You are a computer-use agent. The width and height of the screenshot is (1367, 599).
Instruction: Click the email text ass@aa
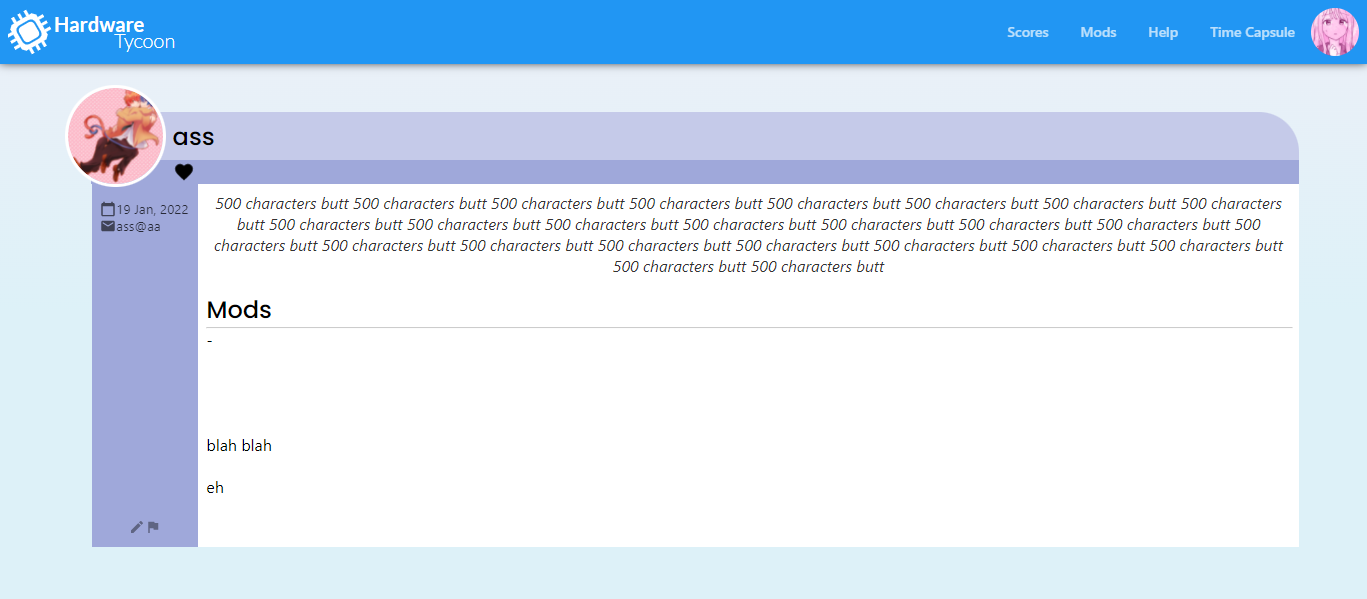pyautogui.click(x=138, y=226)
